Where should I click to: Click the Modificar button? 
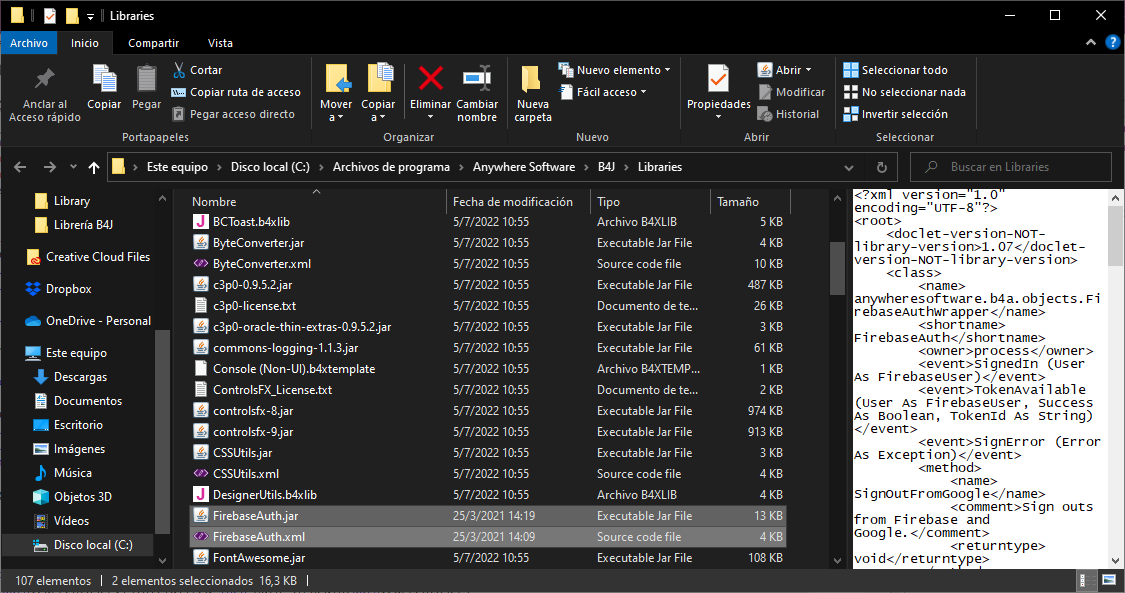pyautogui.click(x=792, y=92)
